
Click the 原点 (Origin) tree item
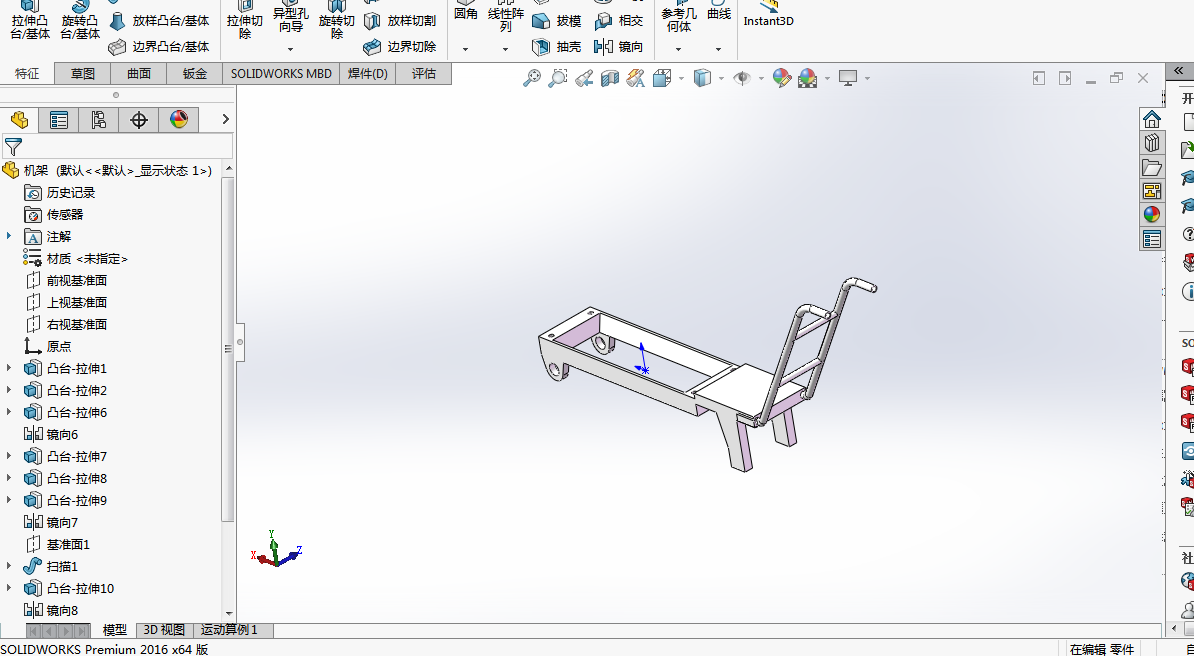click(47, 346)
